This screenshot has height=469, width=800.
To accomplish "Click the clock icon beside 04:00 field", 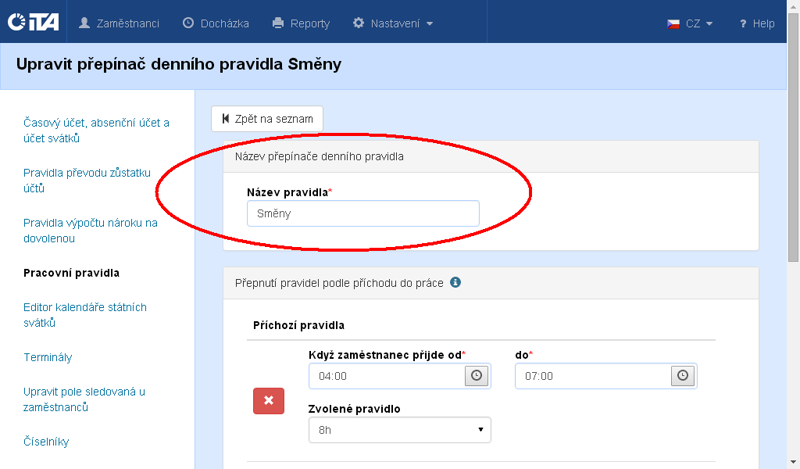I will click(x=477, y=376).
